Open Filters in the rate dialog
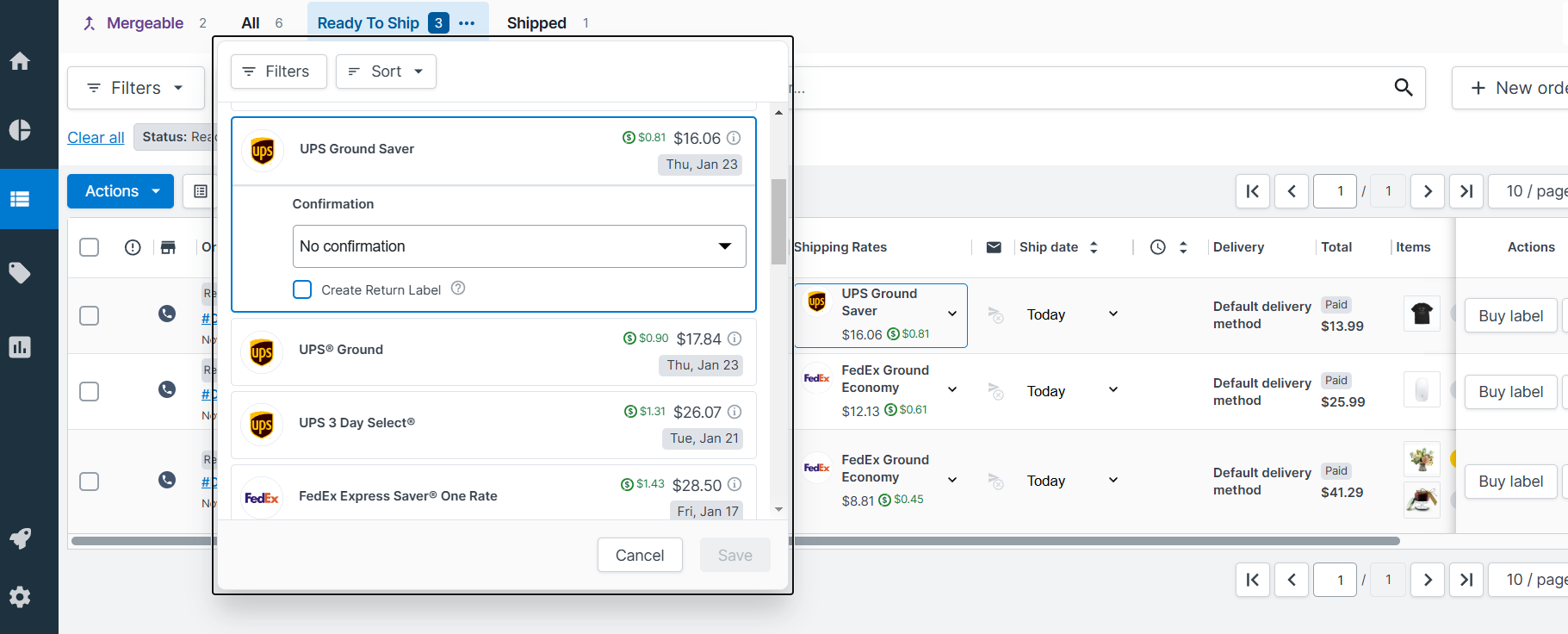The width and height of the screenshot is (1568, 634). (x=279, y=71)
